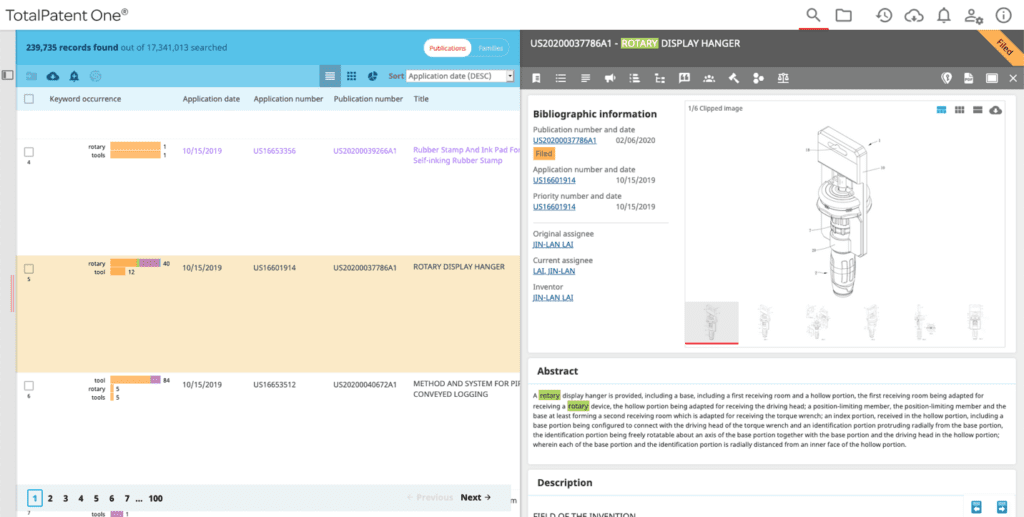Click the scales of justice legal icon
Image resolution: width=1024 pixels, height=517 pixels.
click(783, 78)
